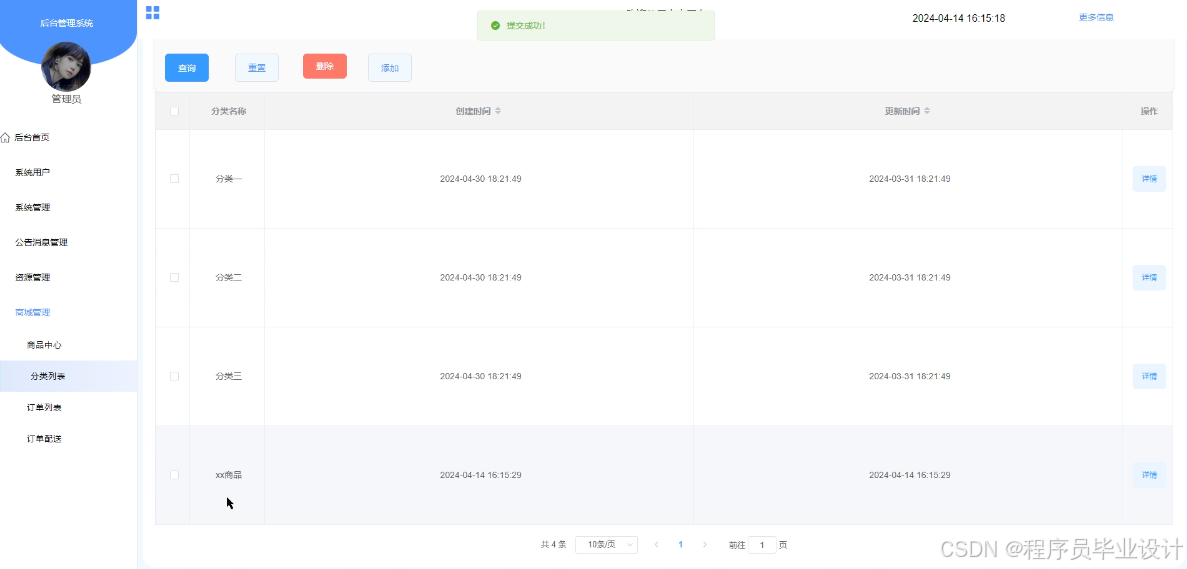
Task: Click the blue 查询 button
Action: coord(187,68)
